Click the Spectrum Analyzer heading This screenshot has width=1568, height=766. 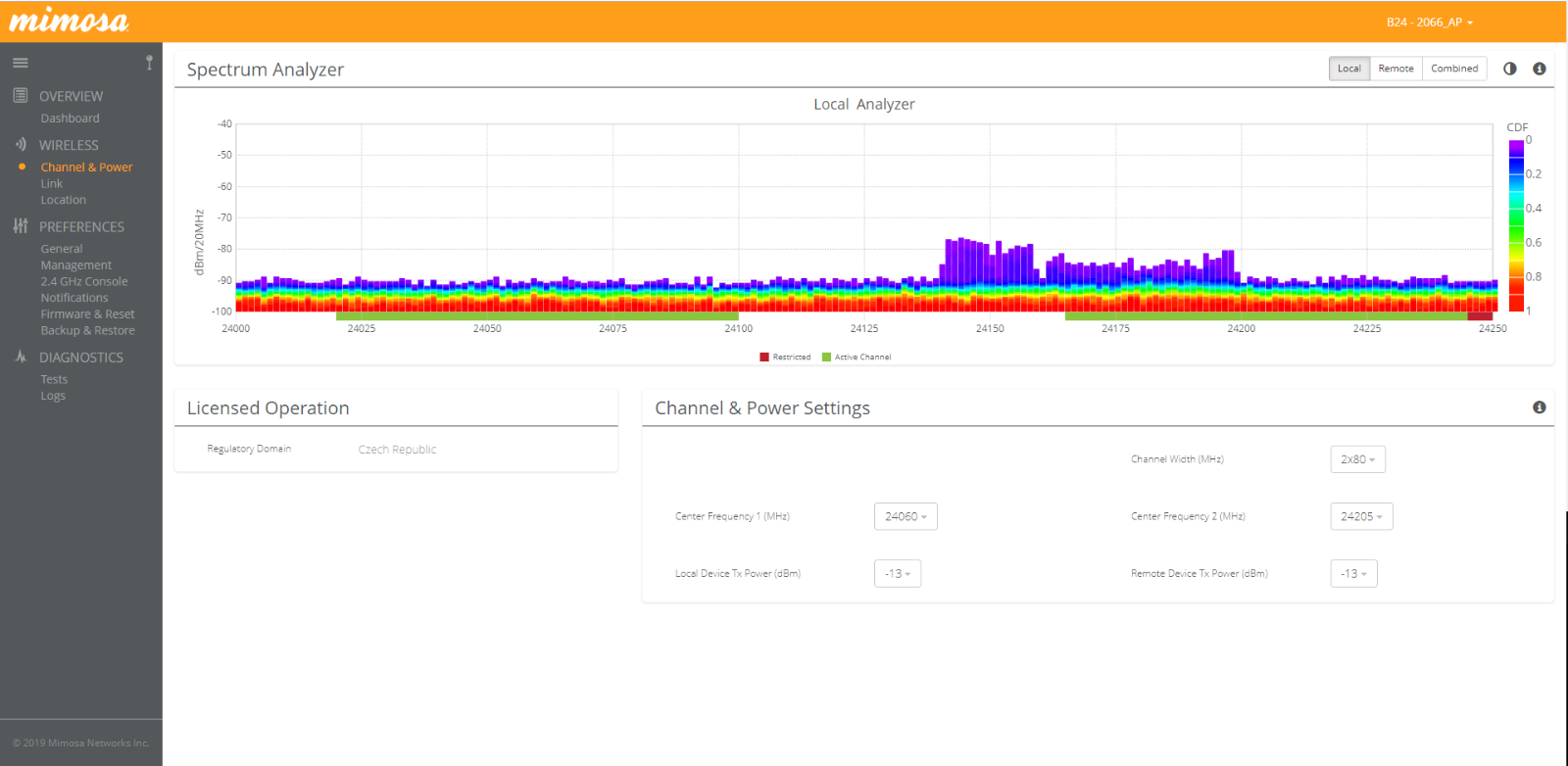[266, 70]
